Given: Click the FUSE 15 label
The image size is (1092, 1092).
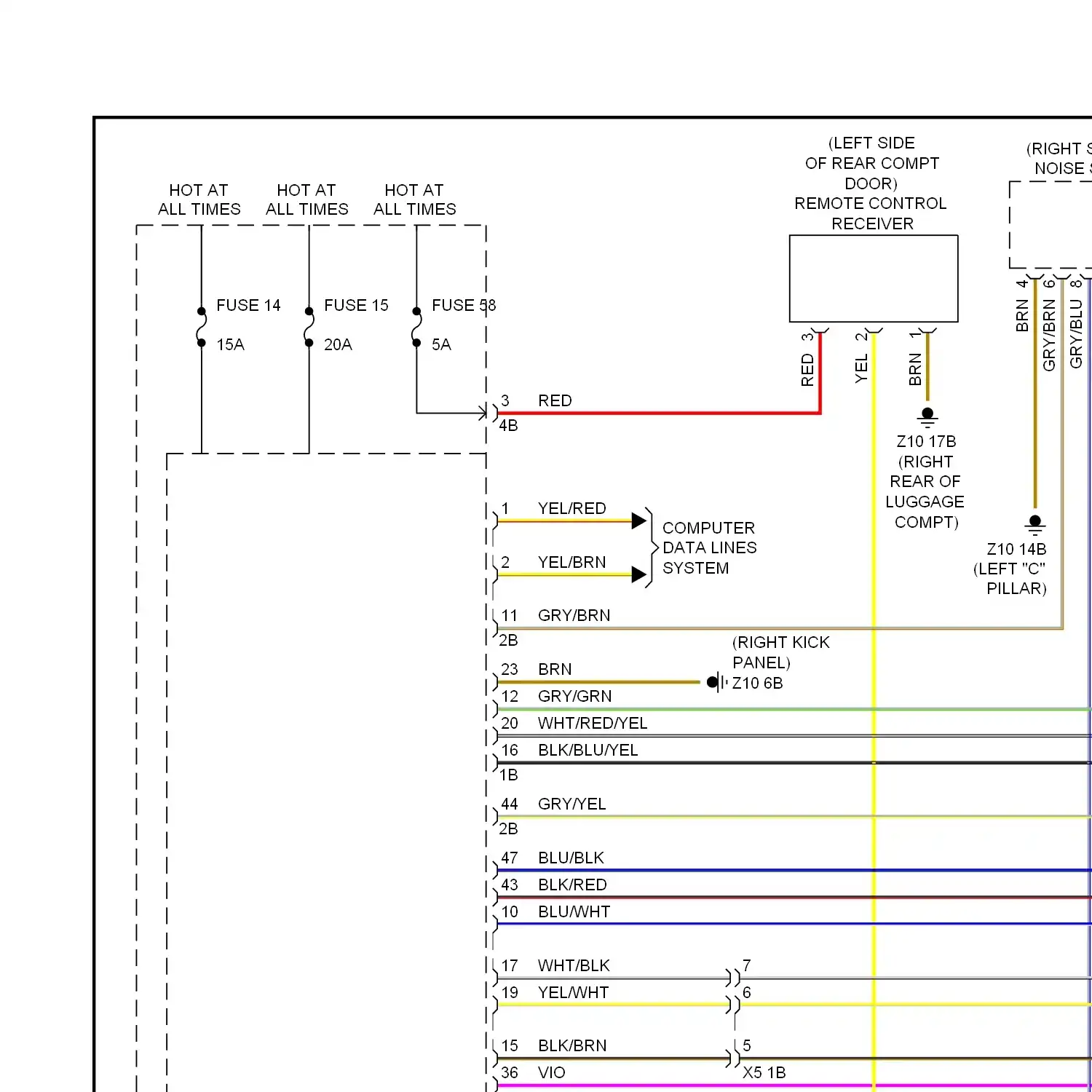Looking at the screenshot, I should pyautogui.click(x=356, y=305).
